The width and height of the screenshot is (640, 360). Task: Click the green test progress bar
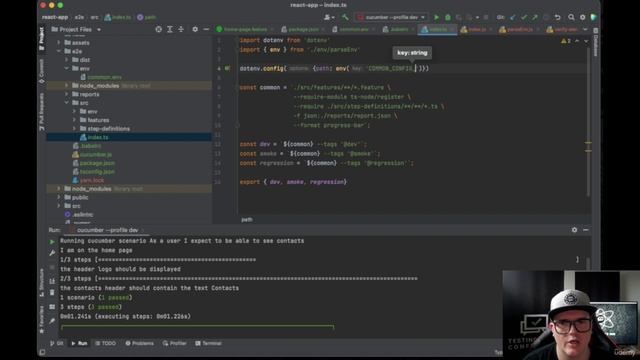pos(198,327)
